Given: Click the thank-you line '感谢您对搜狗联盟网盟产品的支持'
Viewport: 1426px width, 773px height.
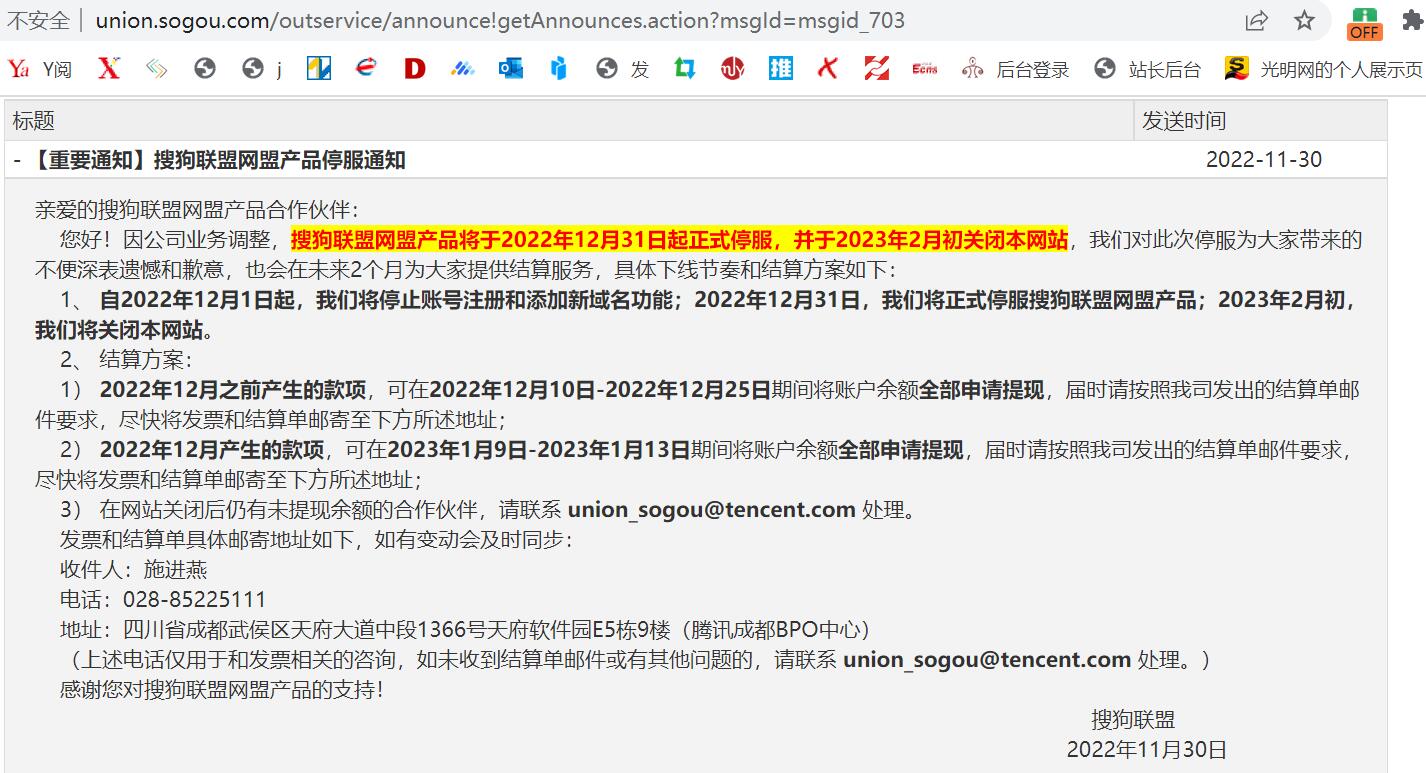Looking at the screenshot, I should pyautogui.click(x=221, y=690).
